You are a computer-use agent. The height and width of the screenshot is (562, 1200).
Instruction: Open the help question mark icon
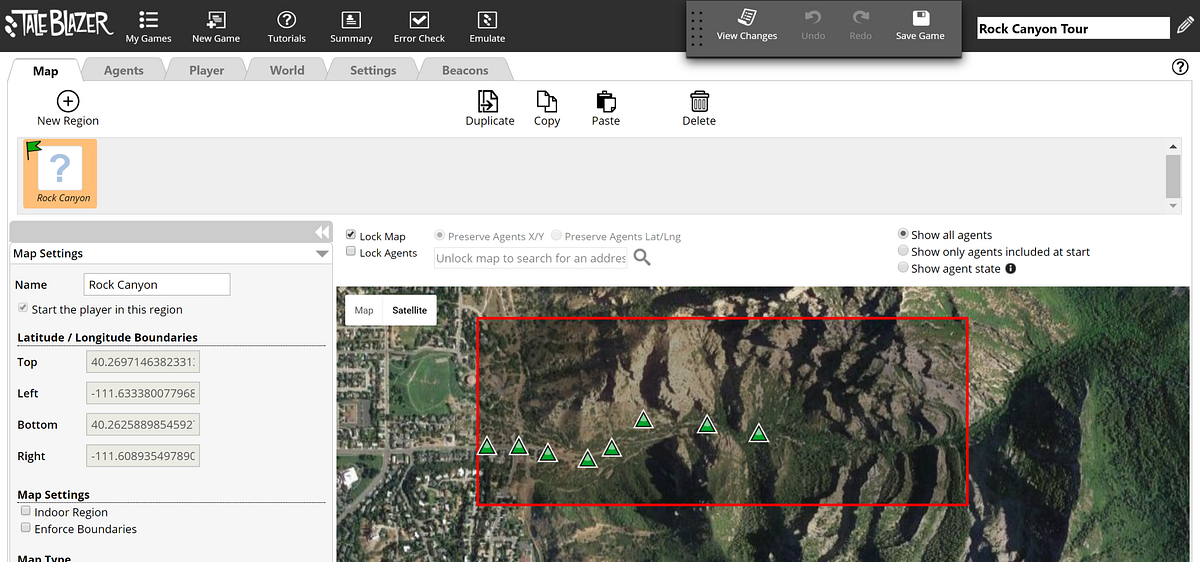pyautogui.click(x=1180, y=67)
